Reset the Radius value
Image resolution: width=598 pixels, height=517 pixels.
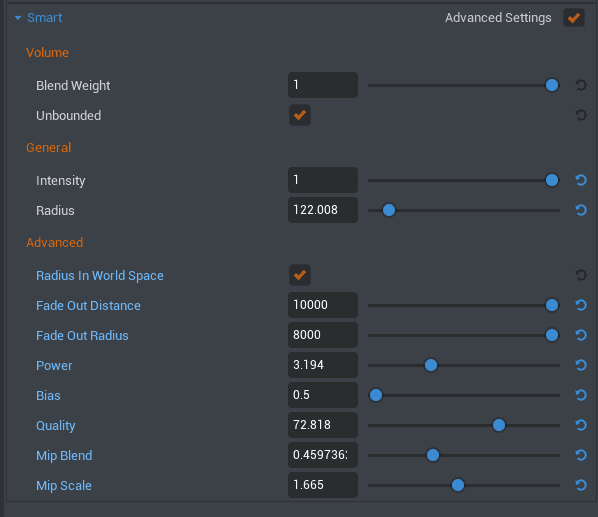tap(581, 210)
